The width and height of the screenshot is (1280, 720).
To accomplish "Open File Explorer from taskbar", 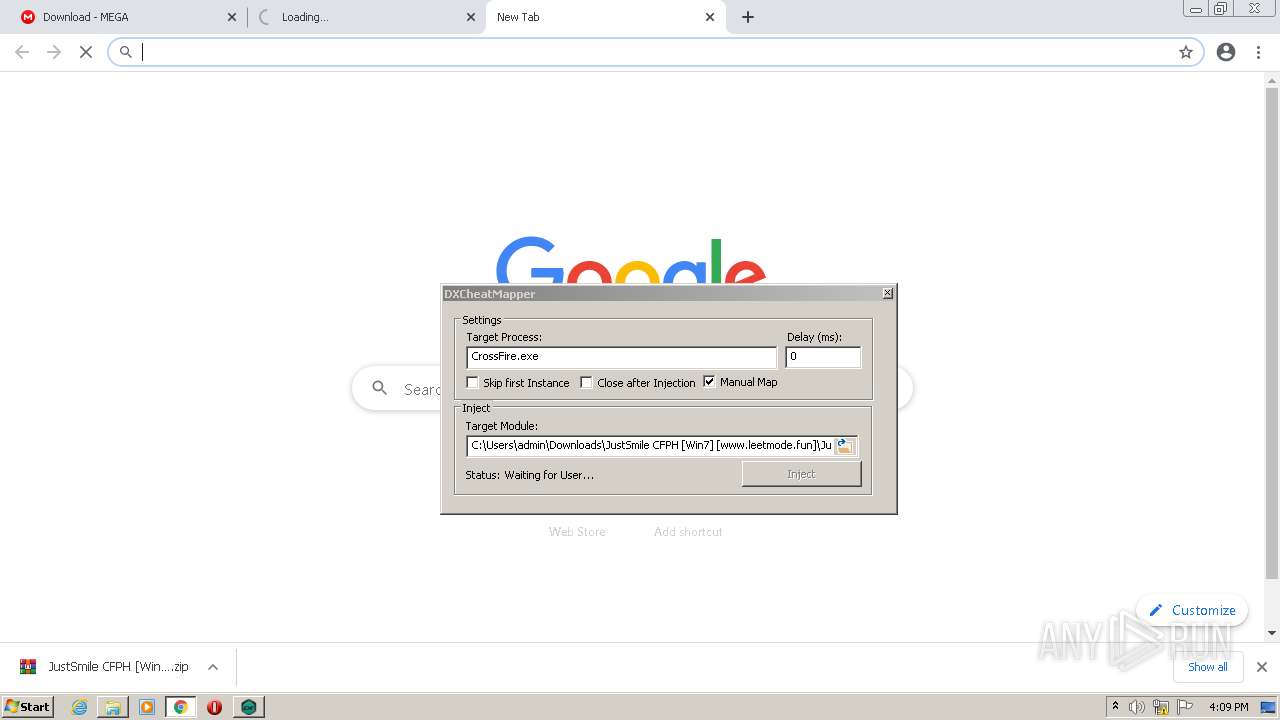I will coord(113,707).
